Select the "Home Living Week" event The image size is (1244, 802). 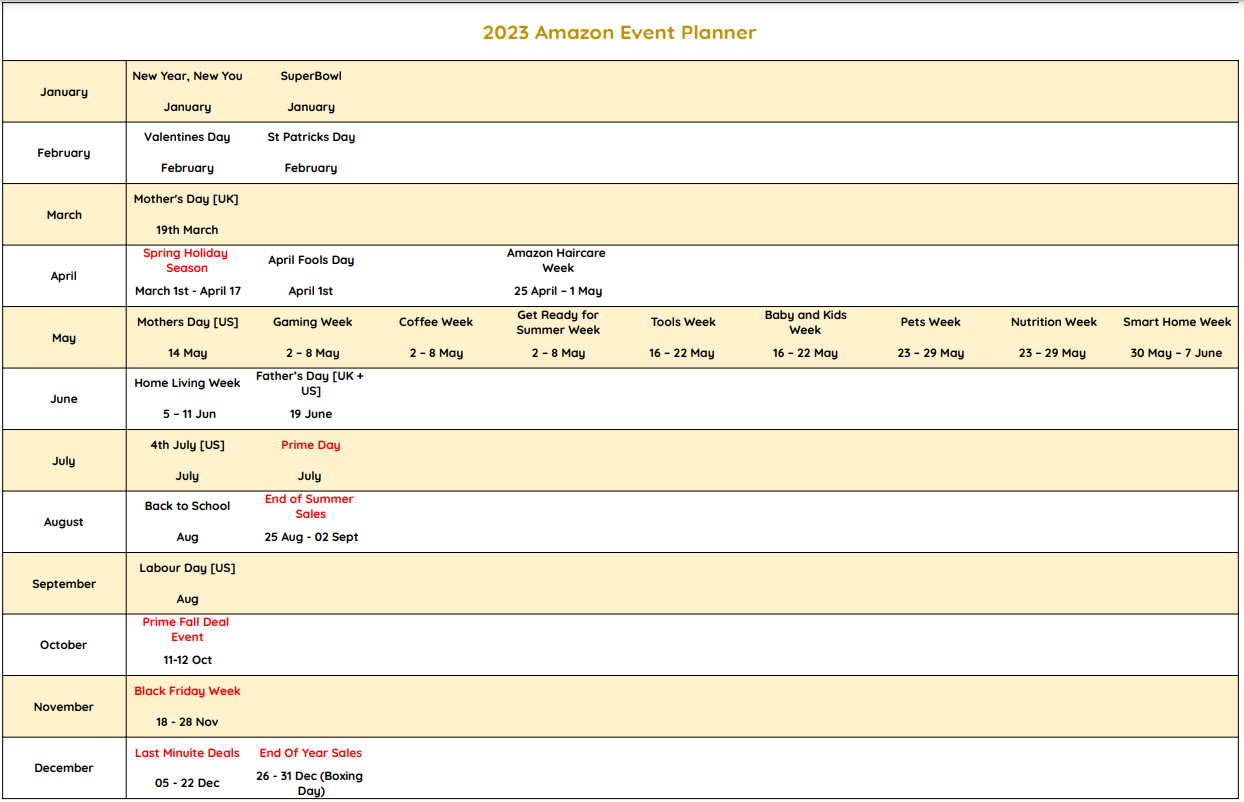(187, 383)
